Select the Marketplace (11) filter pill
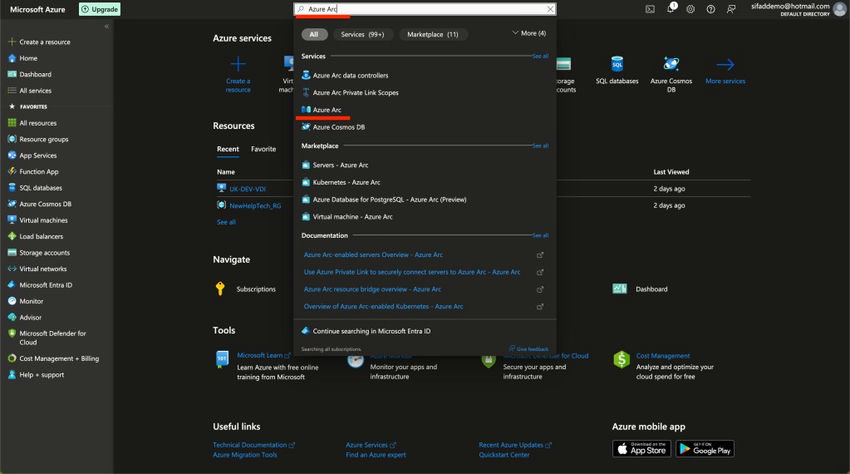This screenshot has height=474, width=850. (433, 34)
